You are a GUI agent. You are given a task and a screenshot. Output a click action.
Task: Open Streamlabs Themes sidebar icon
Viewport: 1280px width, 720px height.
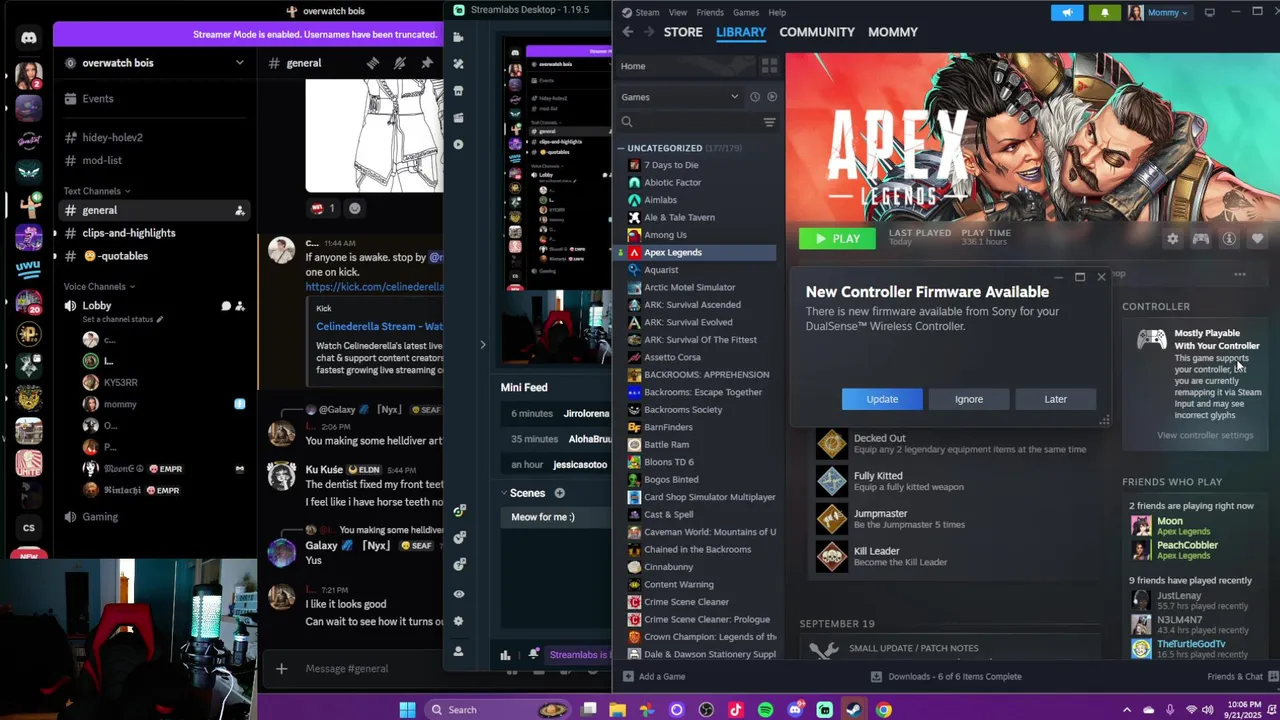tap(458, 64)
